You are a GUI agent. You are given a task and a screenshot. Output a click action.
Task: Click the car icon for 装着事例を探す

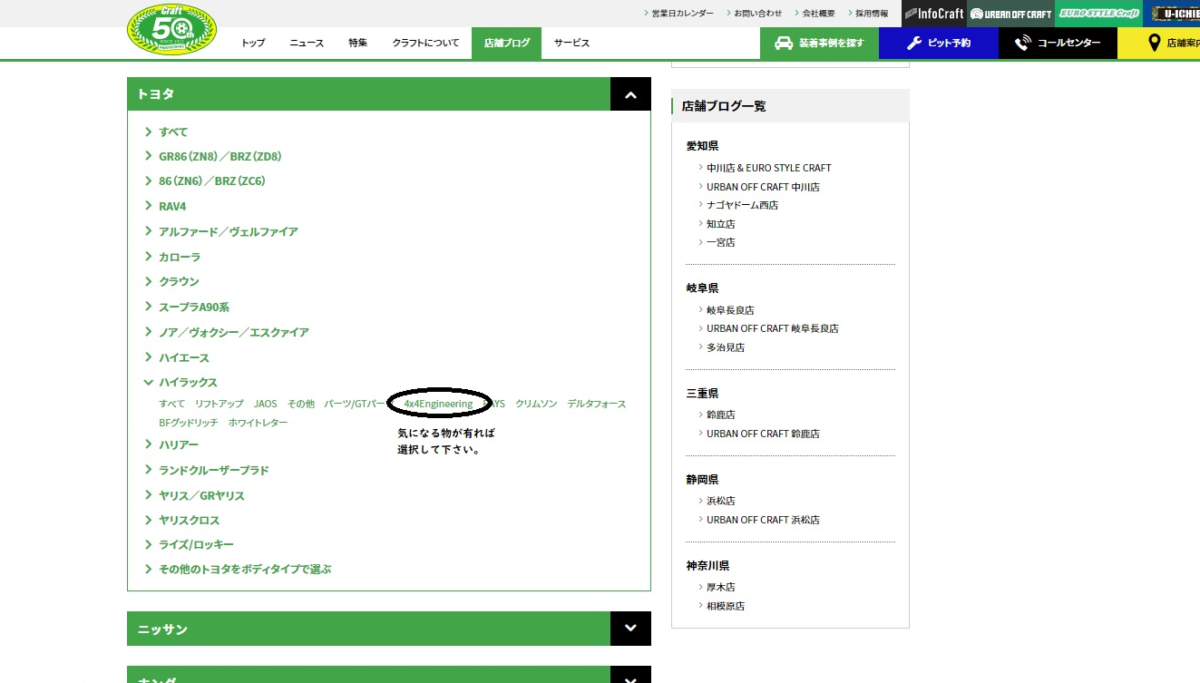[784, 43]
